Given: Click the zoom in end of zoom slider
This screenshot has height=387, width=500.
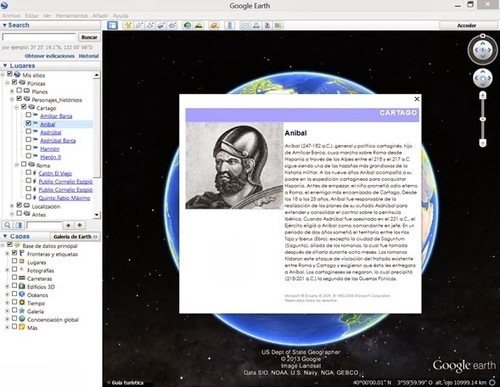Looking at the screenshot, I should pos(483,96).
